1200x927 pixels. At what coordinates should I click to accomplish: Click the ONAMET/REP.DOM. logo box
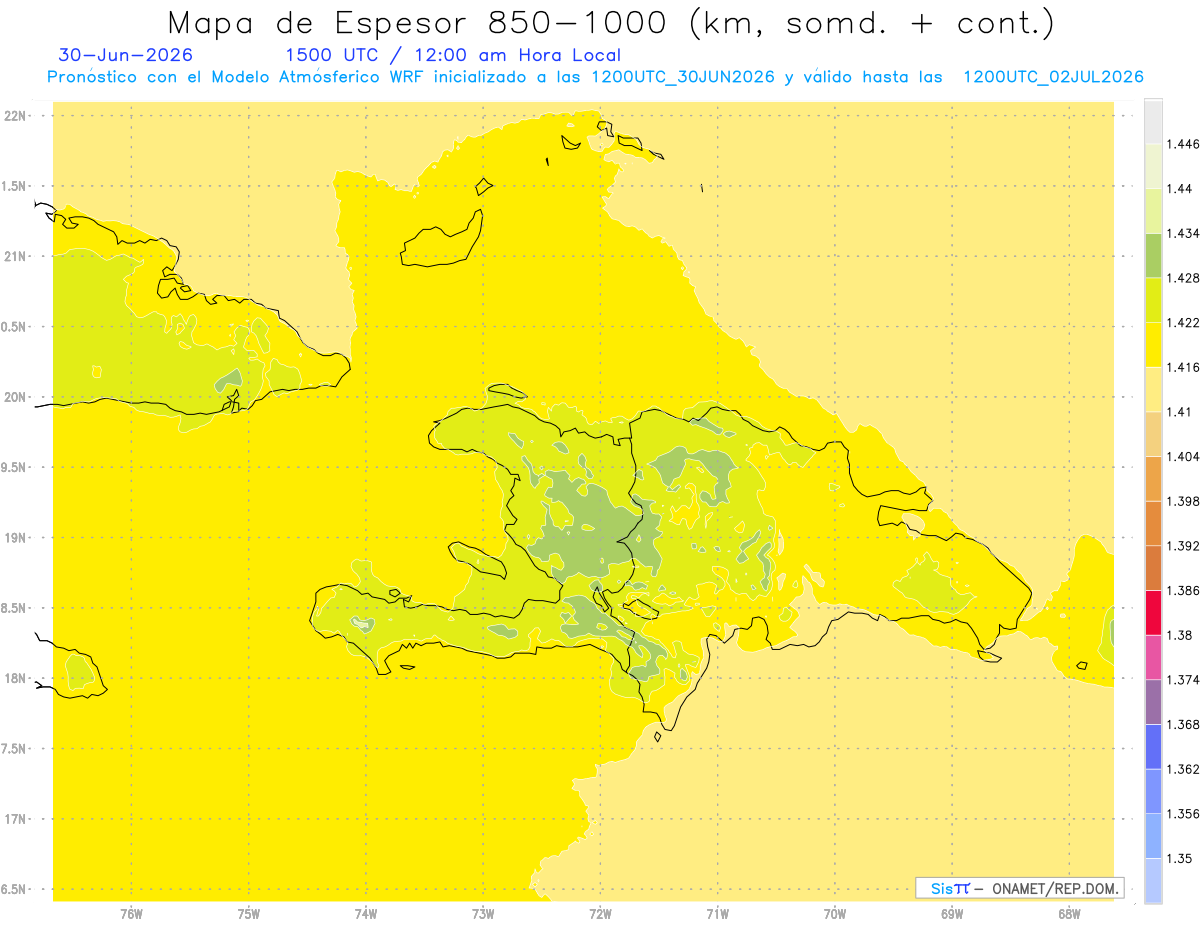click(1020, 888)
